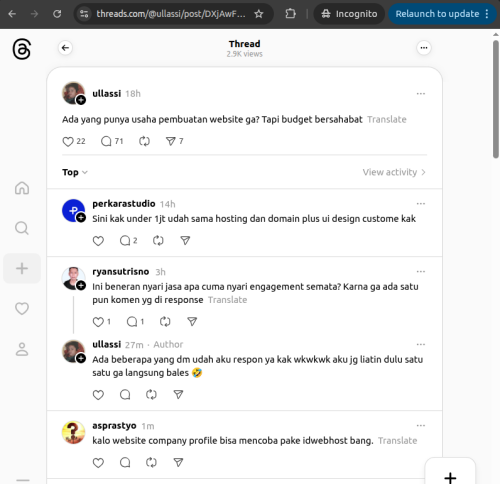
Task: Open perkarastudio's profile name
Action: [x=124, y=204]
